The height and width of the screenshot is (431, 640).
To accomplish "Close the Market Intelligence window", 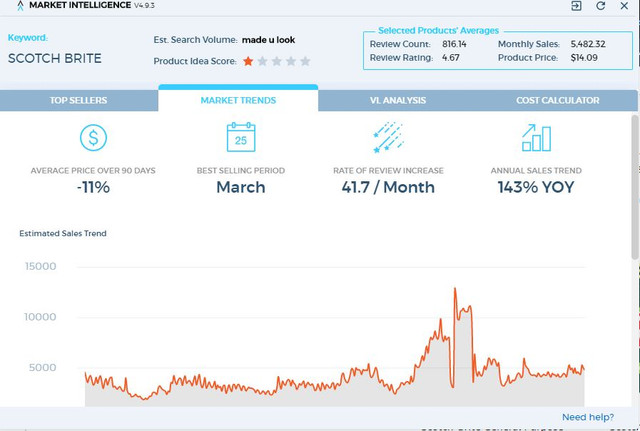I will pyautogui.click(x=624, y=6).
